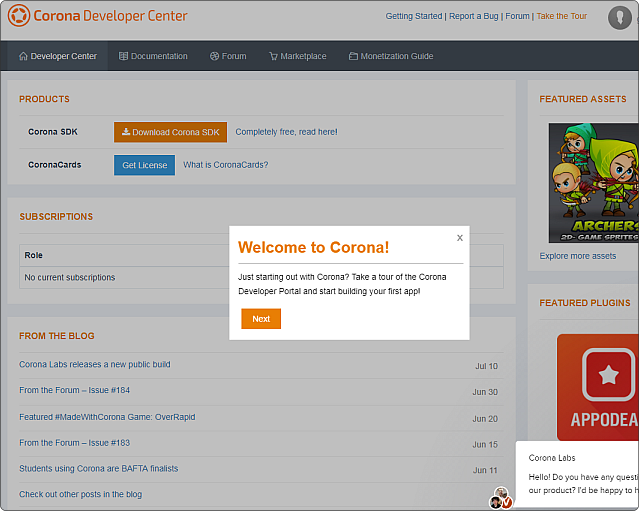Screen dimensions: 639x511
Task: Open the Developer Center tab
Action: pyautogui.click(x=58, y=56)
